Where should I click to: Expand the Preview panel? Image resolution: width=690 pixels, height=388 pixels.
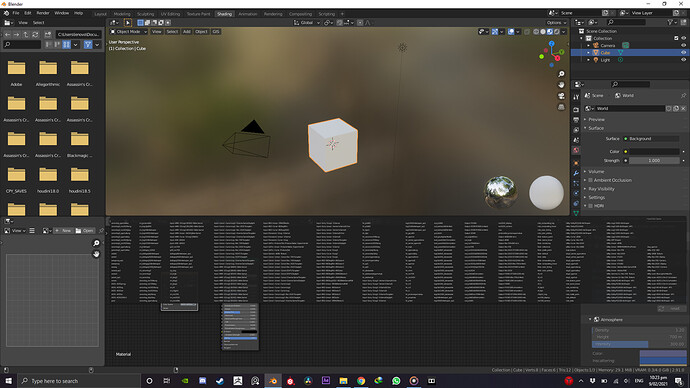[x=596, y=120]
